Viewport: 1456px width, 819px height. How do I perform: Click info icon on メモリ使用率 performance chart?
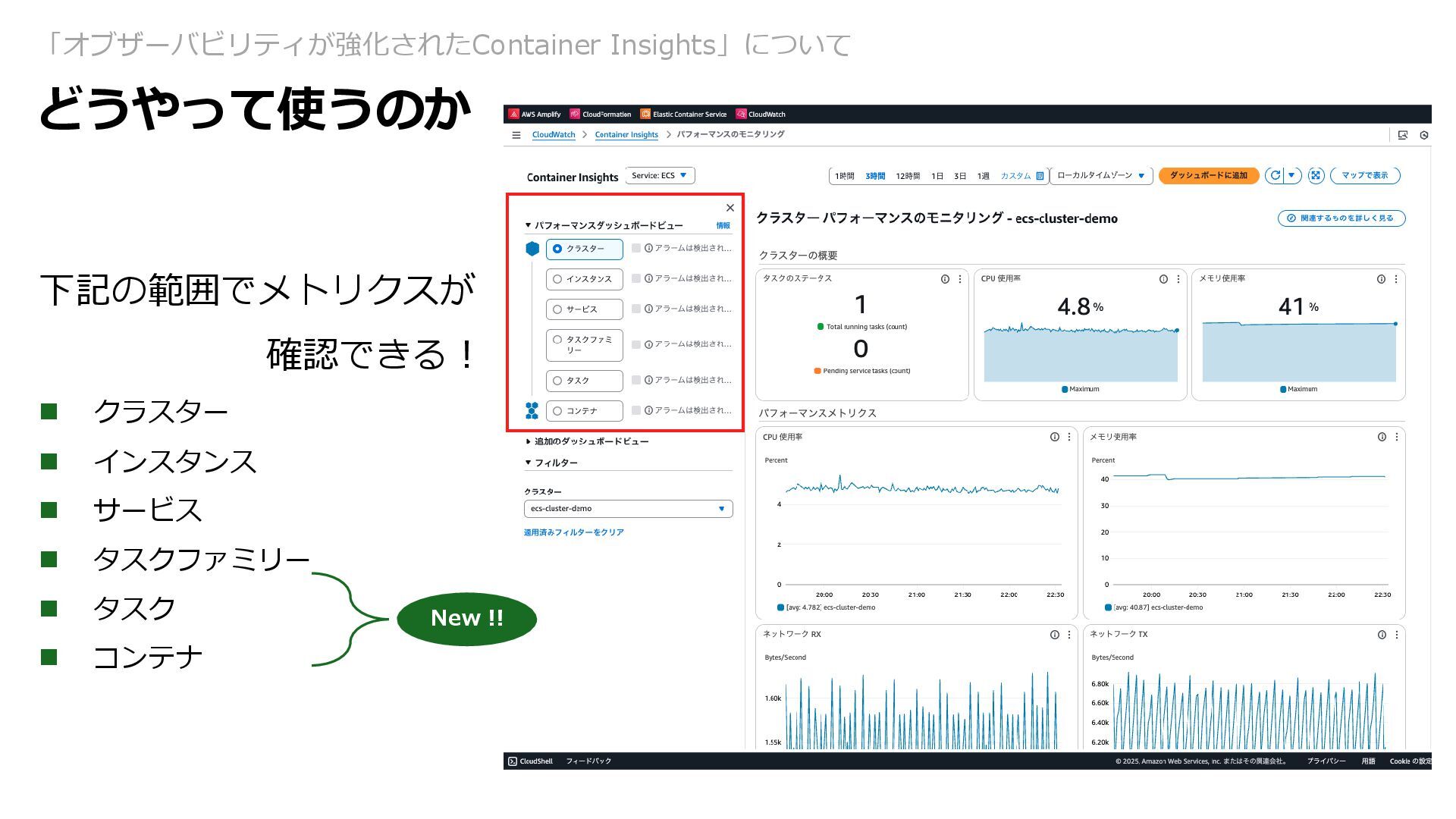(x=1382, y=437)
